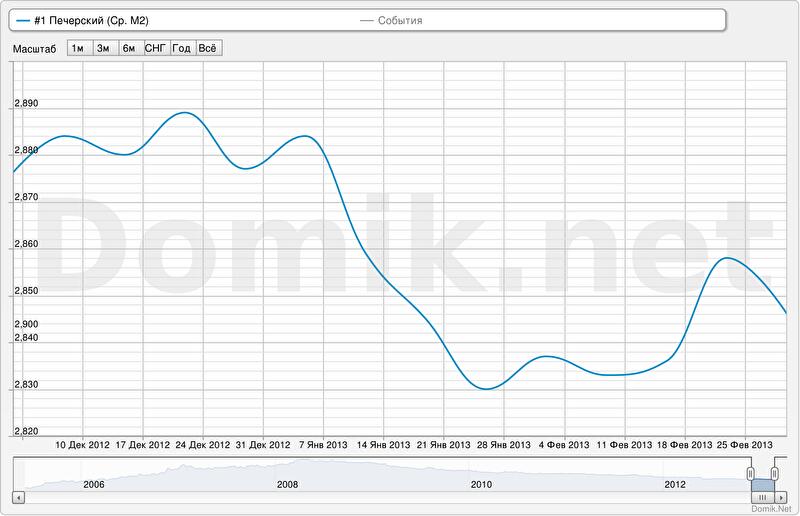Click the line peak near 24 Дек 2012
Screen dimensions: 800x516
click(x=185, y=112)
